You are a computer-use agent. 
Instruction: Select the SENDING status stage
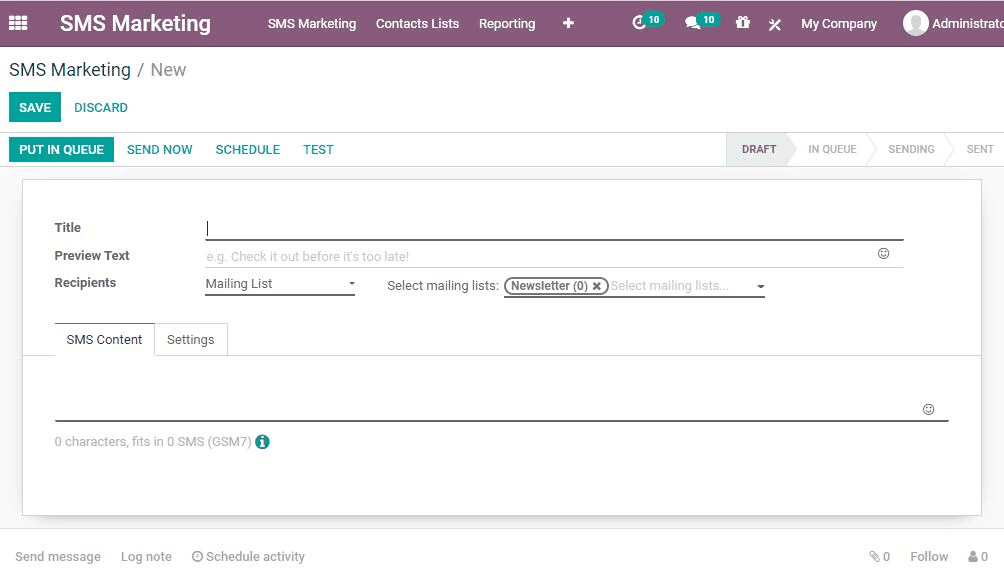[911, 149]
